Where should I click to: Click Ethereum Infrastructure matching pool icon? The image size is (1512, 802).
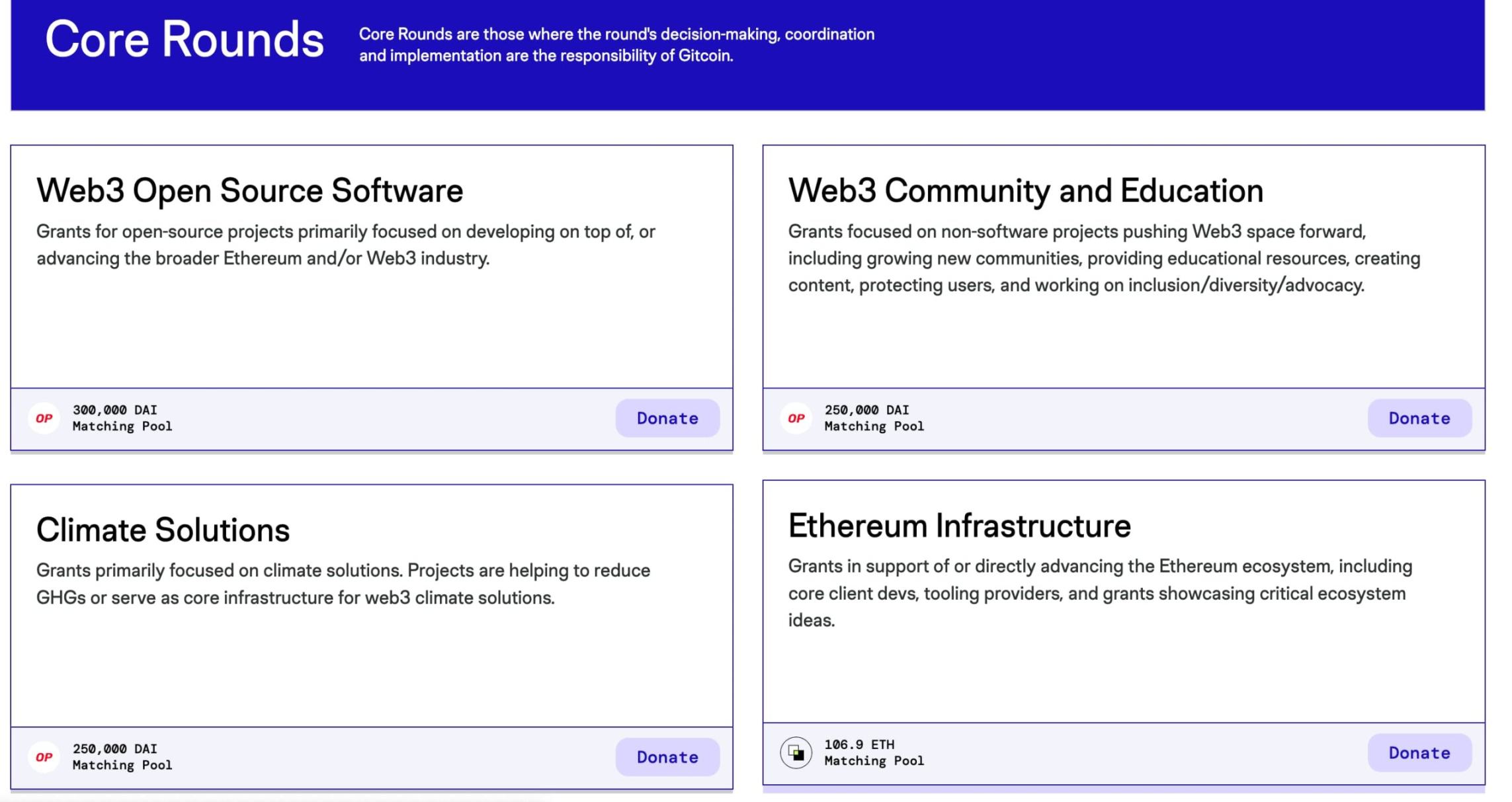click(x=796, y=753)
